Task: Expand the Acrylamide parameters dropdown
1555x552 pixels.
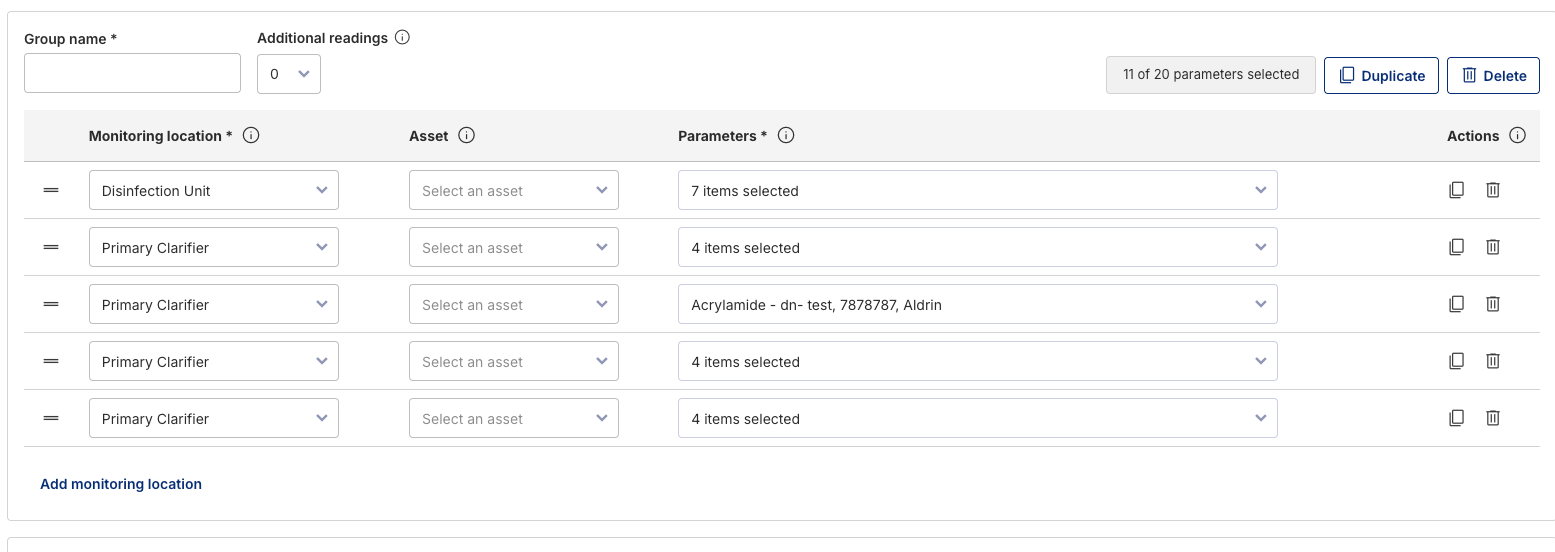Action: (x=976, y=304)
